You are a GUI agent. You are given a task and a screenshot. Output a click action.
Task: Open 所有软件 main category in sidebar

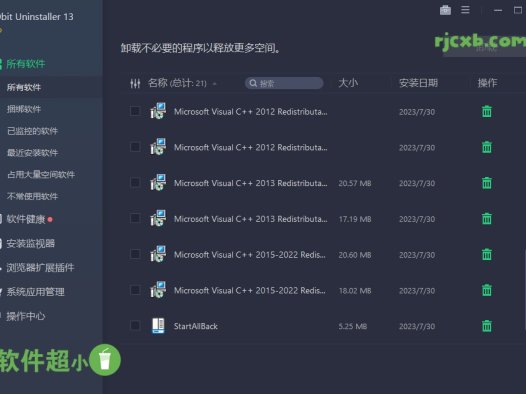tap(25, 64)
